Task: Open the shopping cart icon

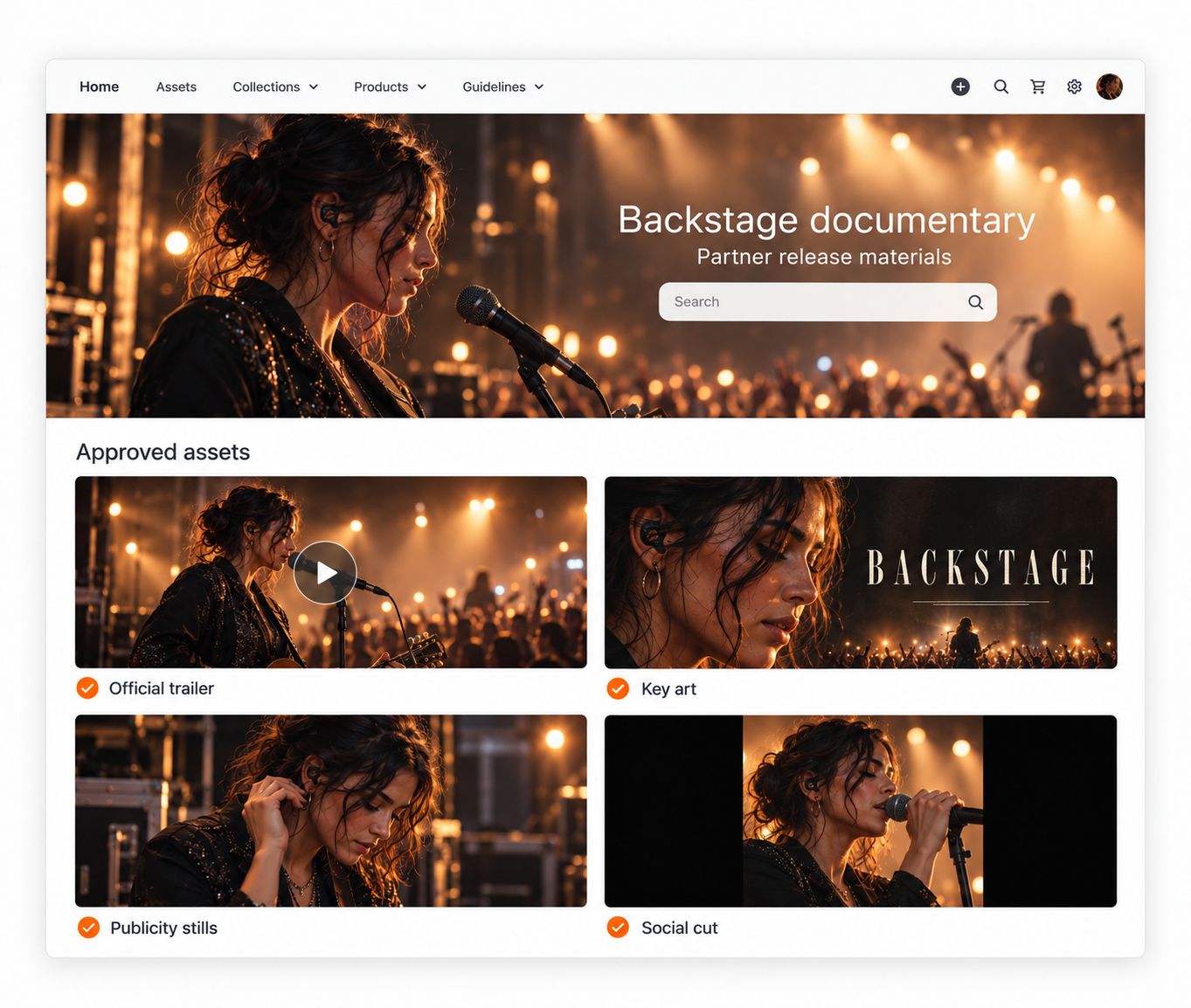Action: click(1038, 86)
